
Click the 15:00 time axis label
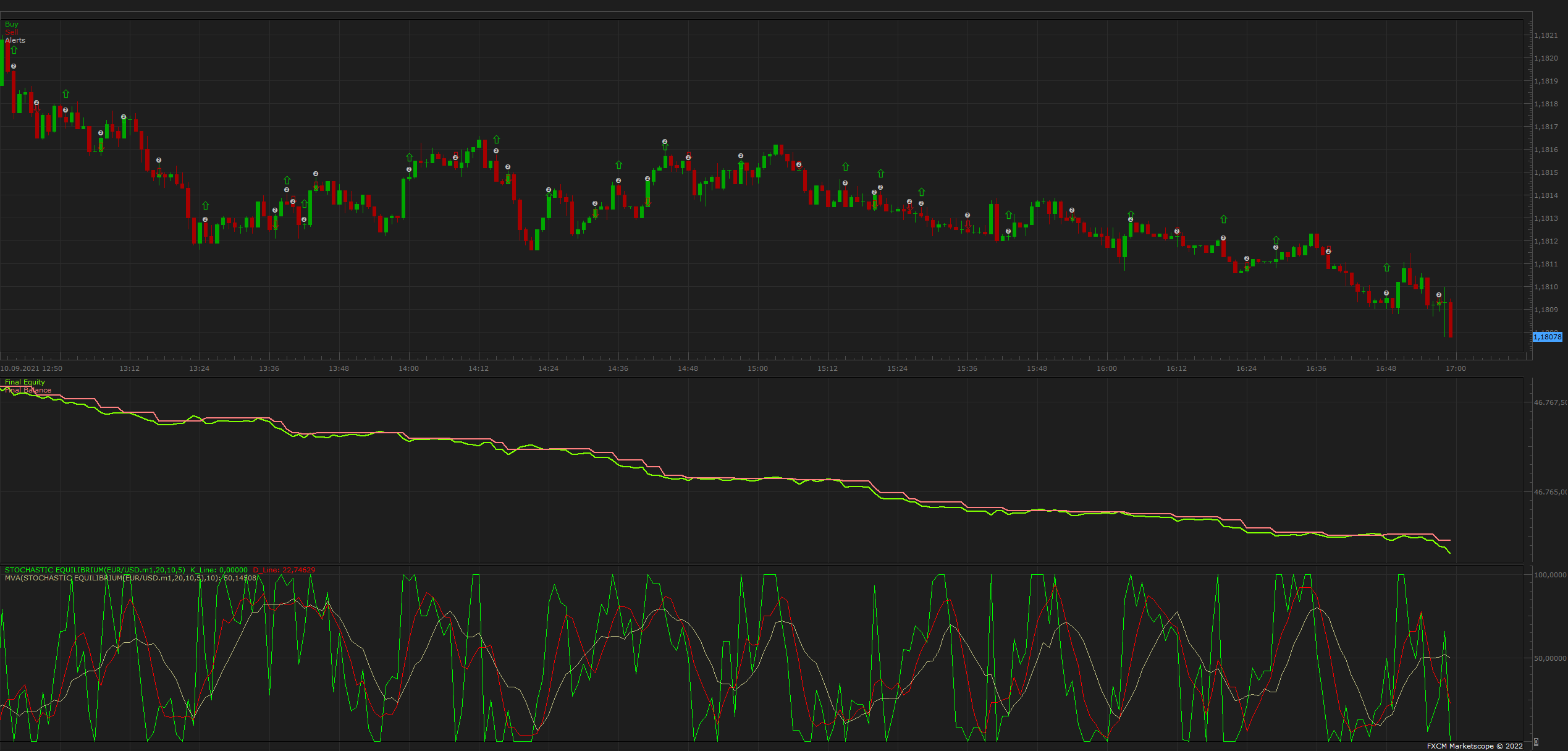coord(758,368)
